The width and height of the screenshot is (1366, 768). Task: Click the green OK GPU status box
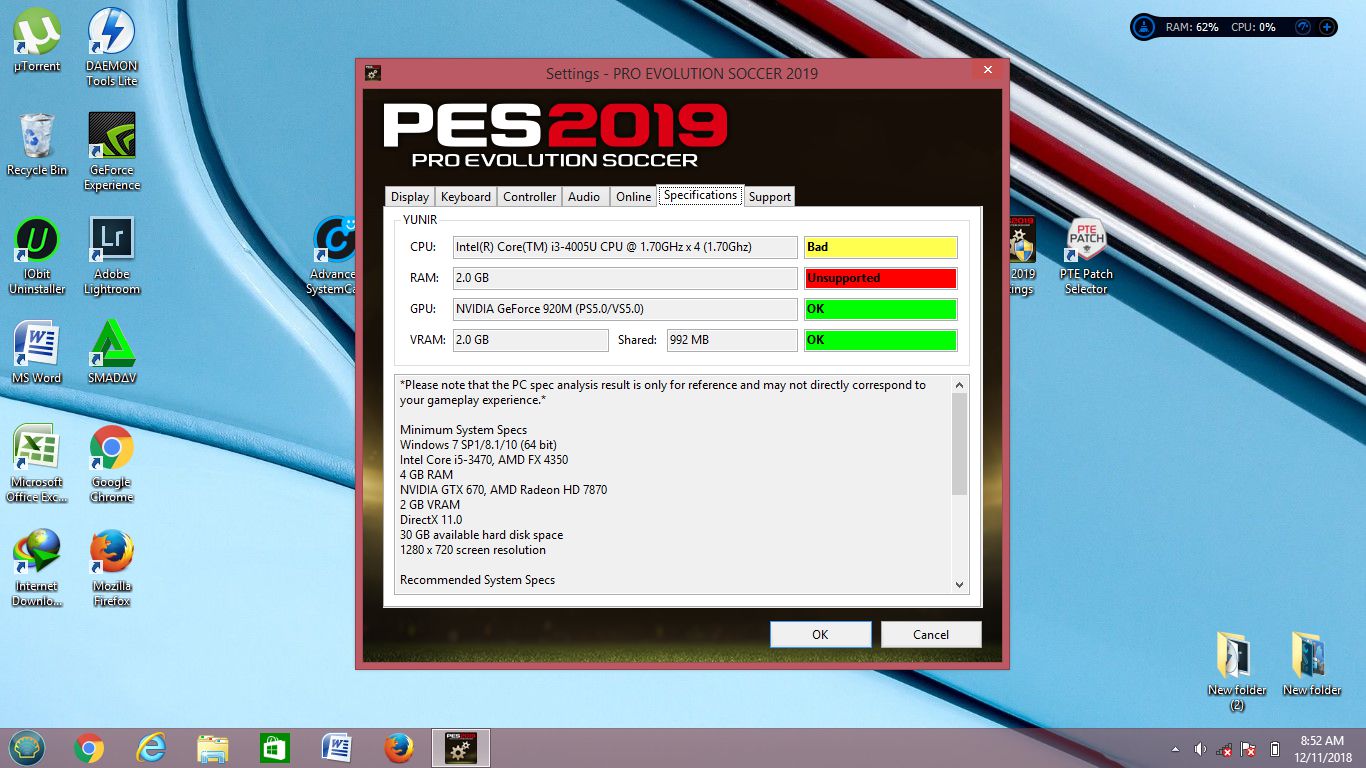881,309
